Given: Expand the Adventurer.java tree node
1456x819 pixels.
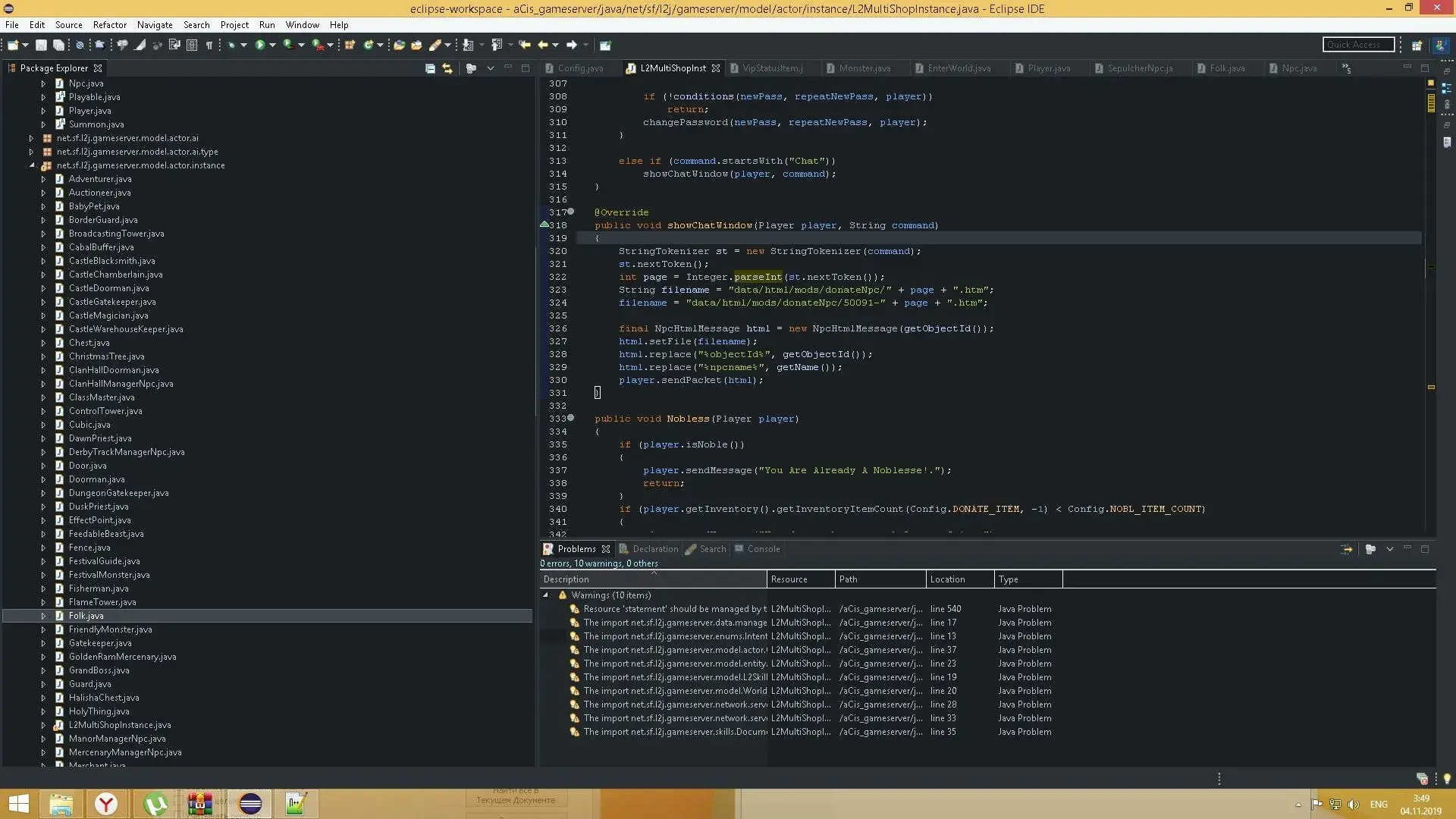Looking at the screenshot, I should (43, 179).
